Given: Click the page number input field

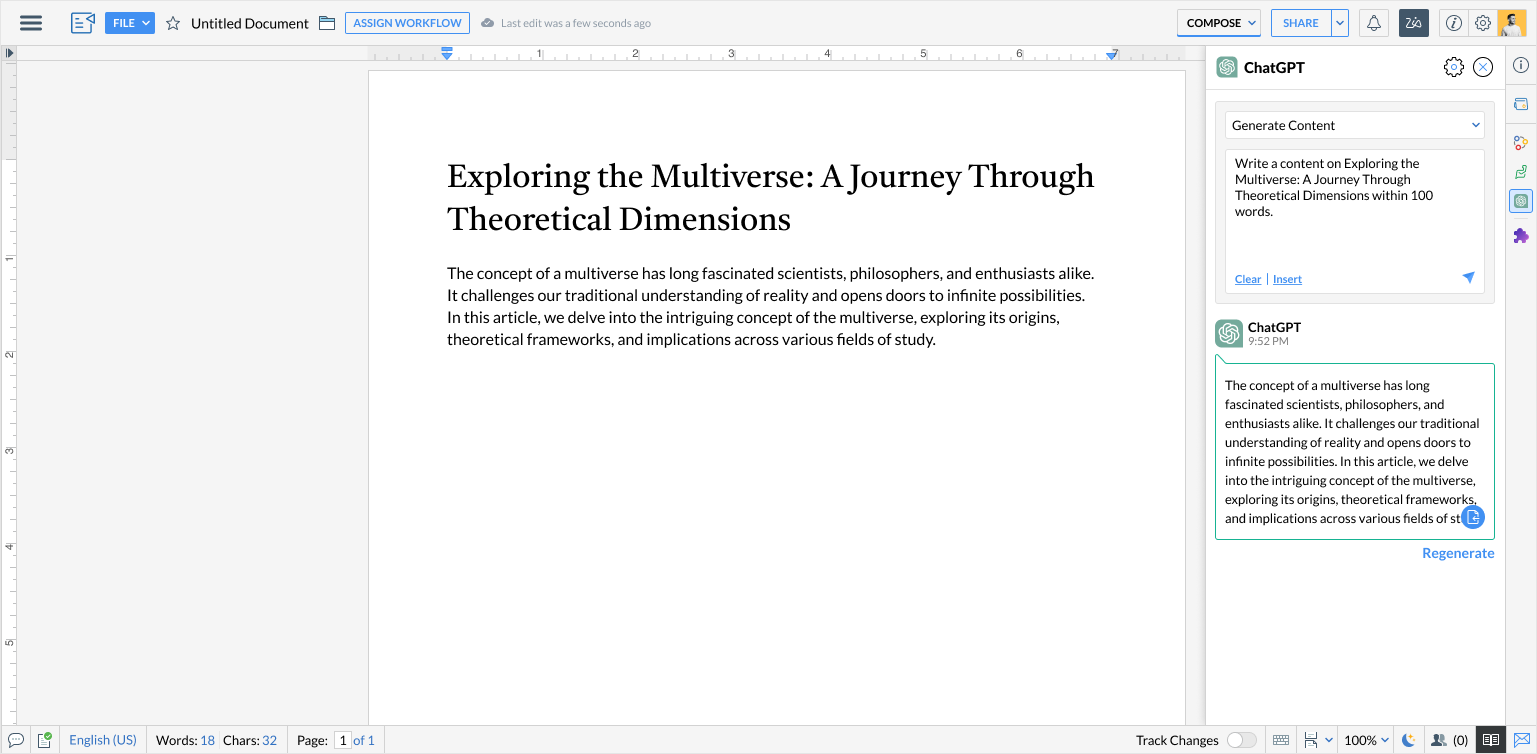Looking at the screenshot, I should (x=342, y=740).
